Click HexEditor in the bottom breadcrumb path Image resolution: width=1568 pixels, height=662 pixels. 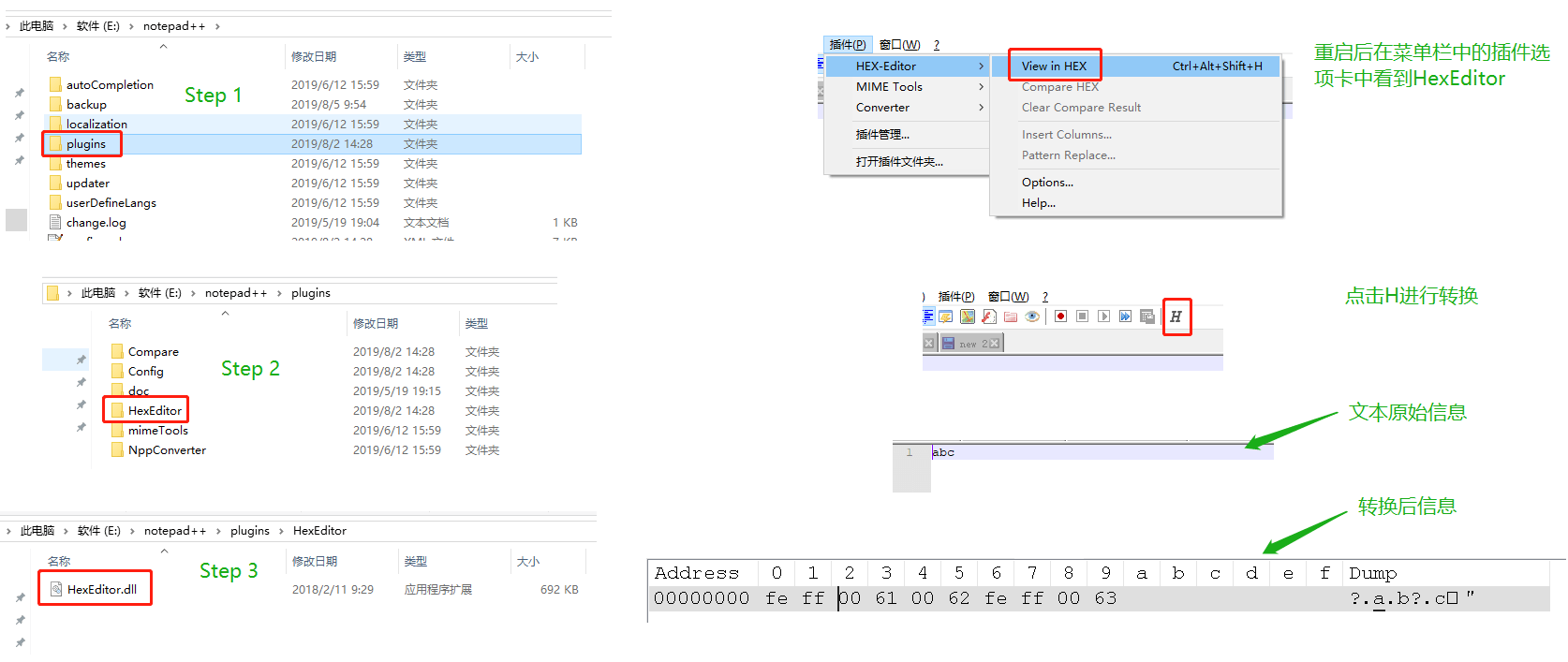point(319,531)
